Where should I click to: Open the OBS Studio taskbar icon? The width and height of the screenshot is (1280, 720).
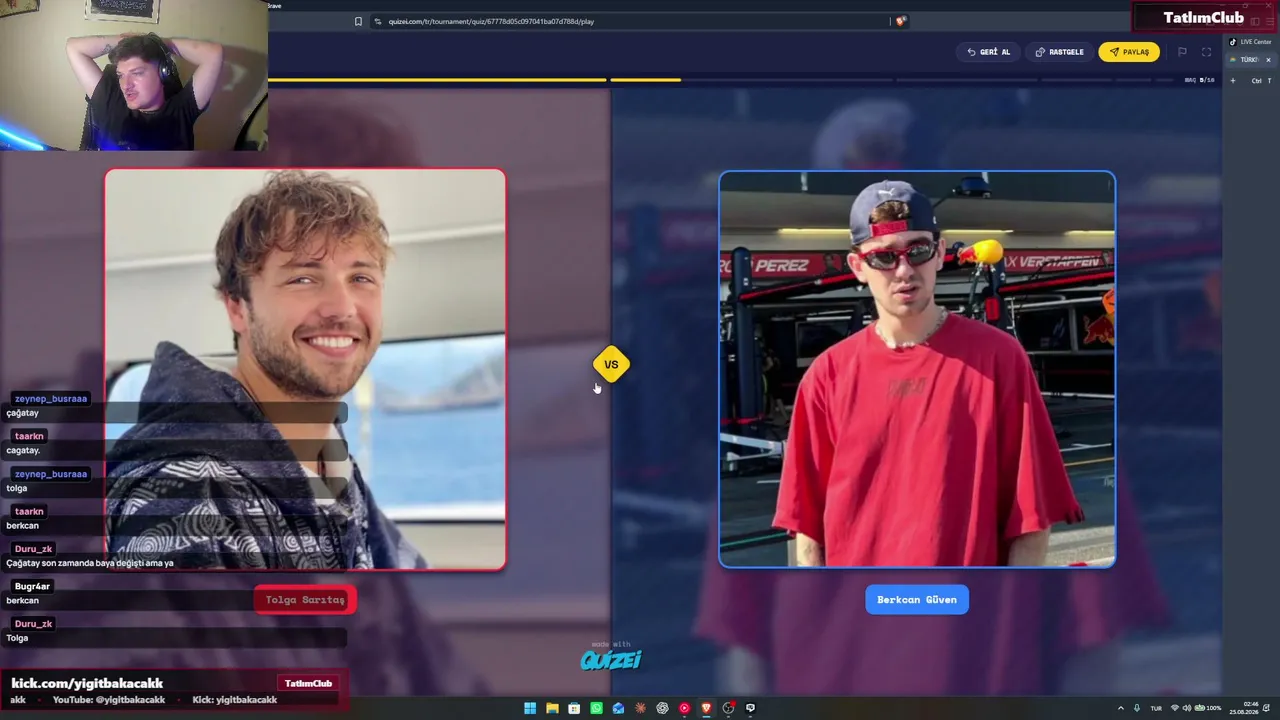pos(728,708)
